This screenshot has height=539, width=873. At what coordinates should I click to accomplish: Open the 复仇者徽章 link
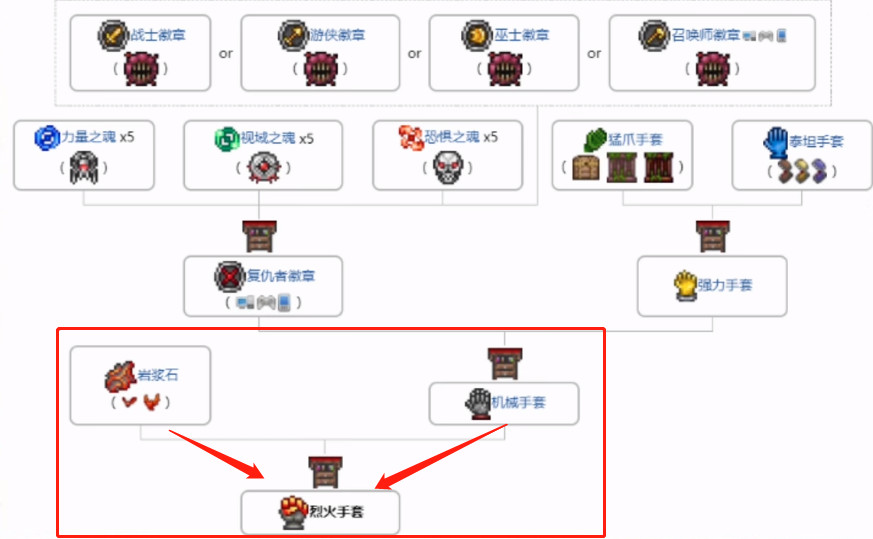pos(281,276)
